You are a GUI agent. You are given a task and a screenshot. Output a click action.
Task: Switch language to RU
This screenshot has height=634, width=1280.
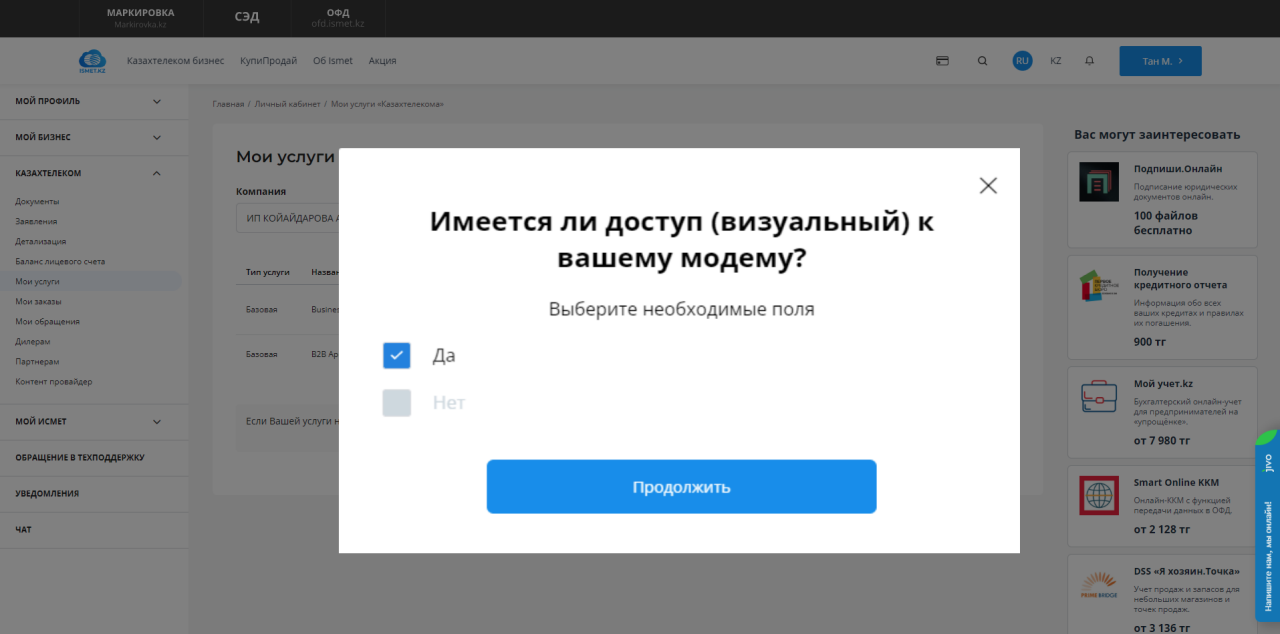coord(1022,61)
